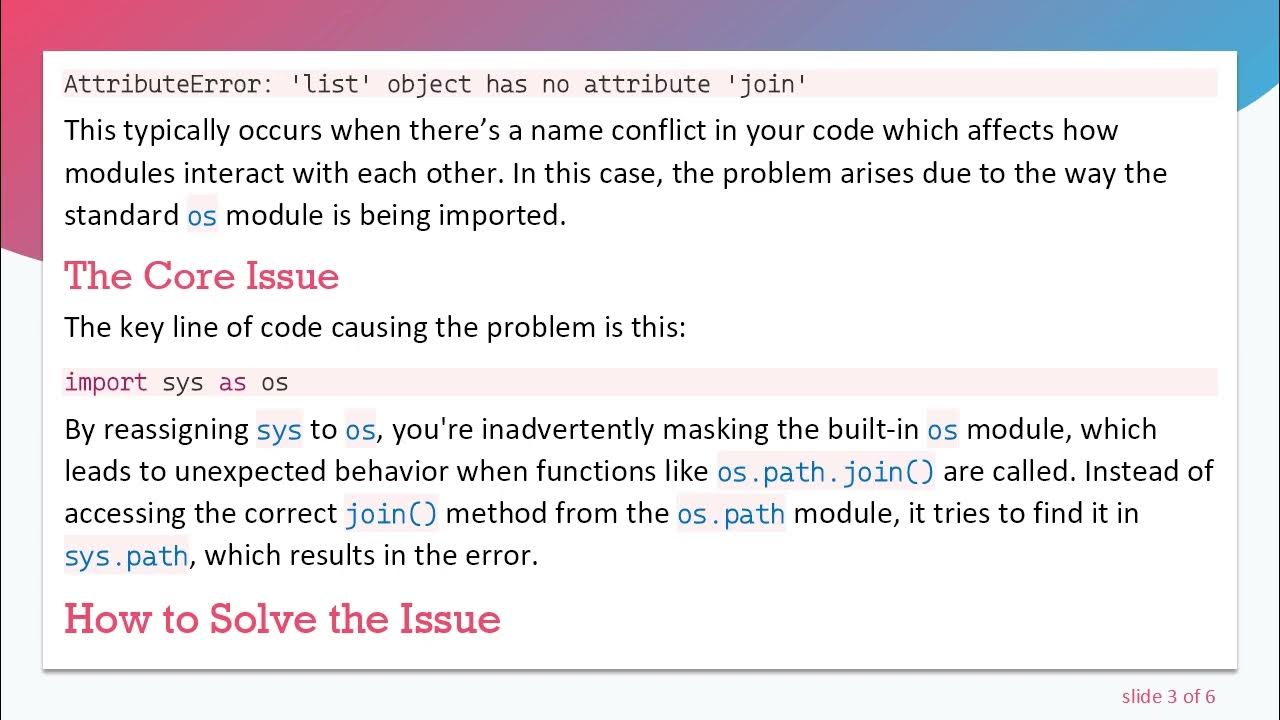This screenshot has height=720, width=1280.
Task: Click the inline code "os.path.join()"
Action: click(x=825, y=472)
